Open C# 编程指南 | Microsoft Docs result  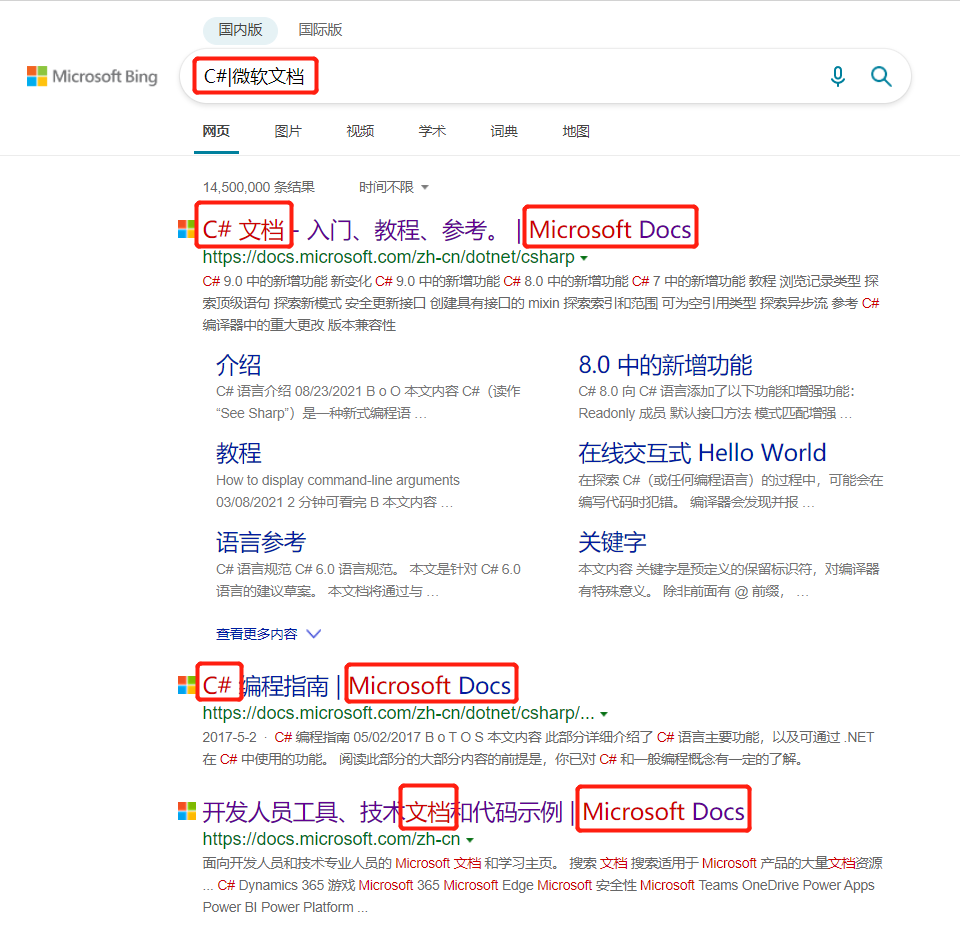pos(357,686)
